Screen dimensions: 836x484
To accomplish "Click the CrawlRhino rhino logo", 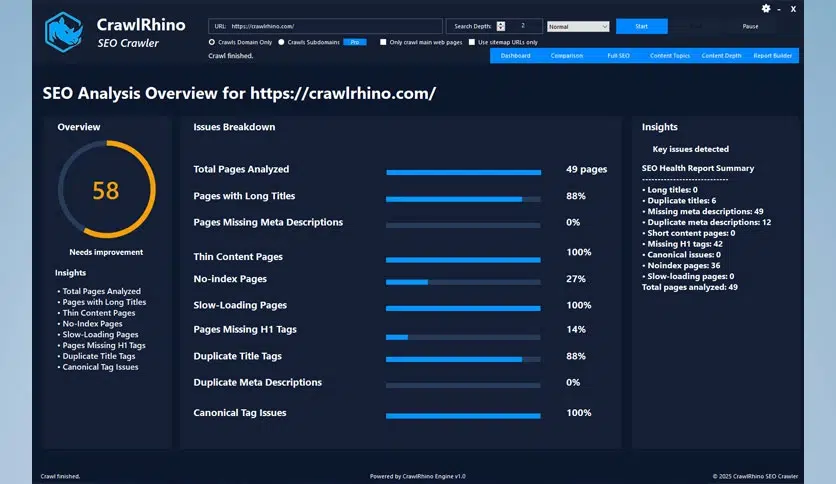I will [63, 31].
